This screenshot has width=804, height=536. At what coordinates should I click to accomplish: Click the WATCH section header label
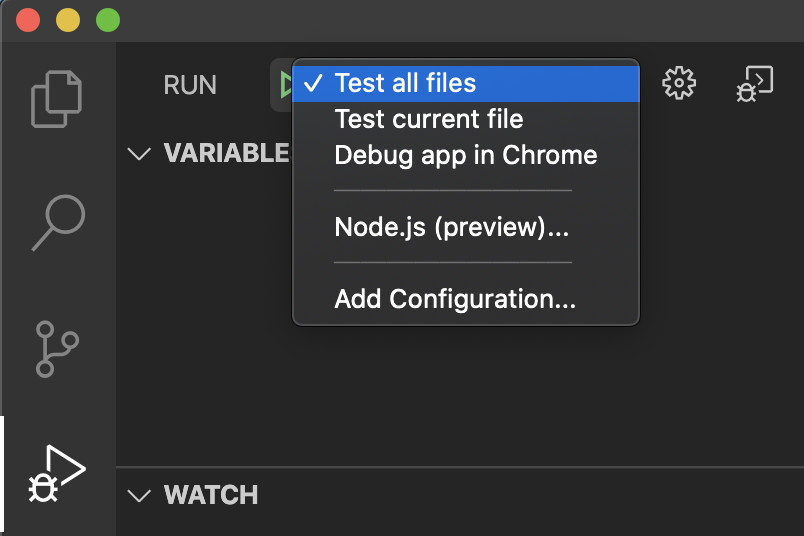coord(211,495)
